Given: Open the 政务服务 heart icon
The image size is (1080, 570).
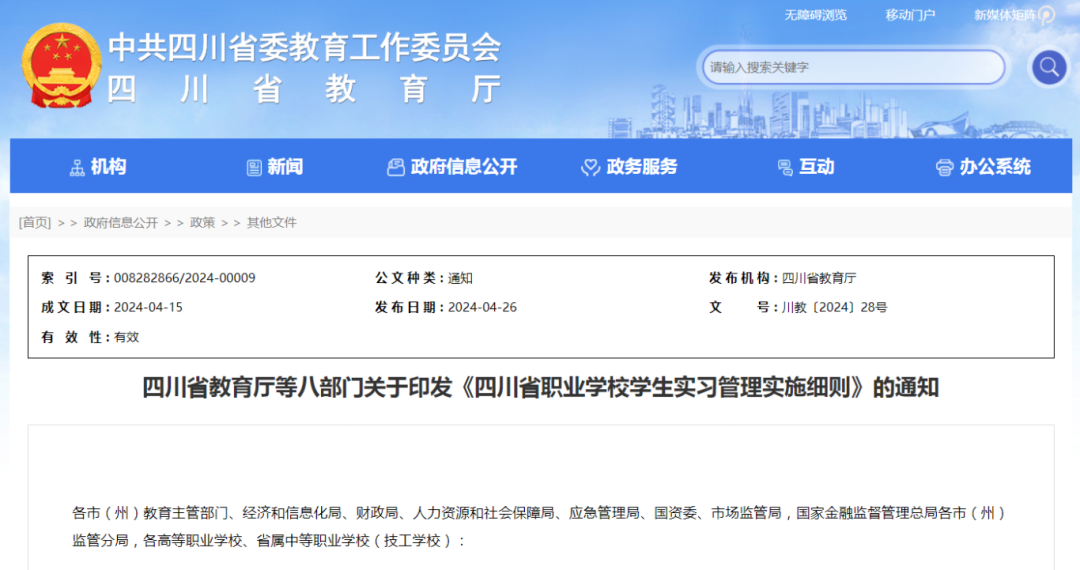Looking at the screenshot, I should (590, 168).
